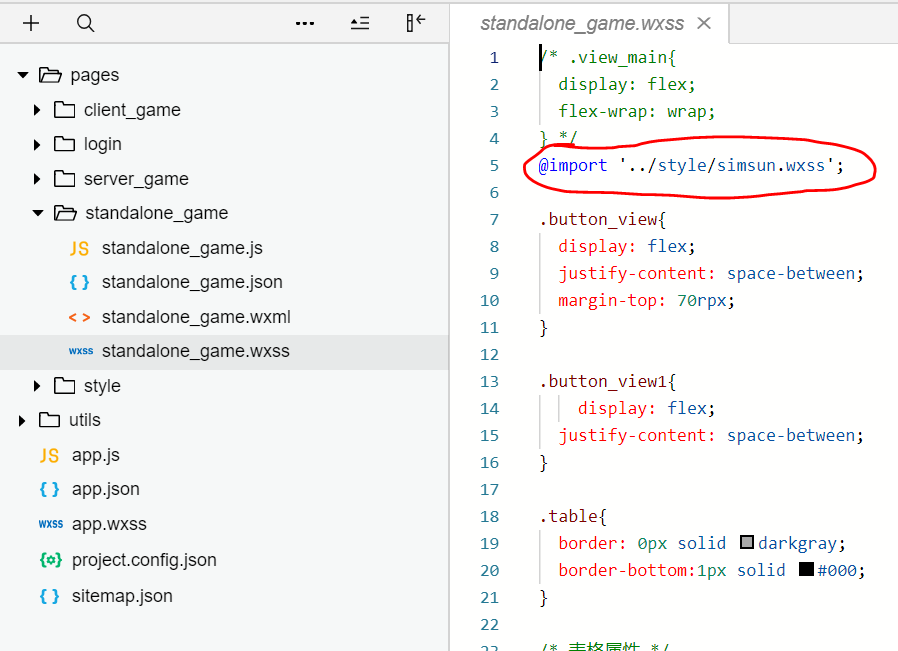Open the standalone_game.wxss file in the tree

pyautogui.click(x=195, y=351)
